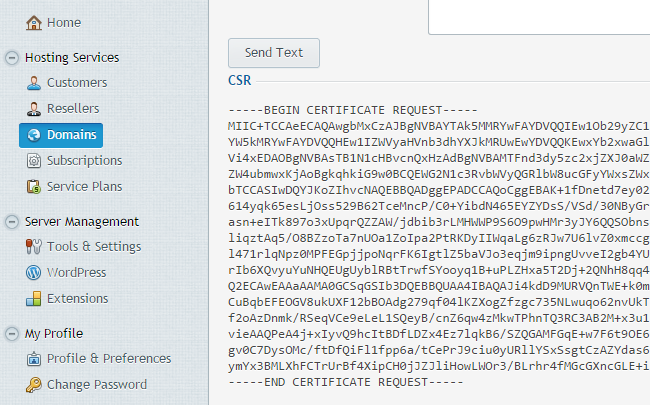Click the Send Text button
Viewport: 650px width, 405px height.
(274, 53)
